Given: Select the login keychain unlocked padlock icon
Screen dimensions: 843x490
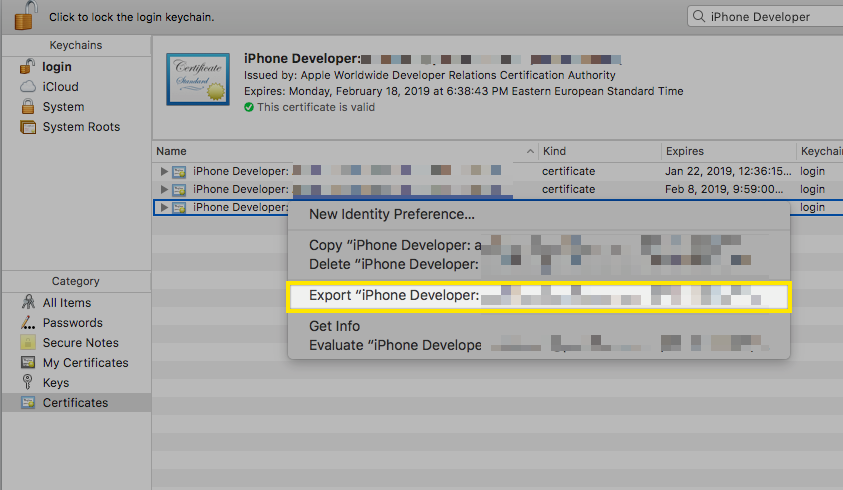Looking at the screenshot, I should (x=27, y=67).
